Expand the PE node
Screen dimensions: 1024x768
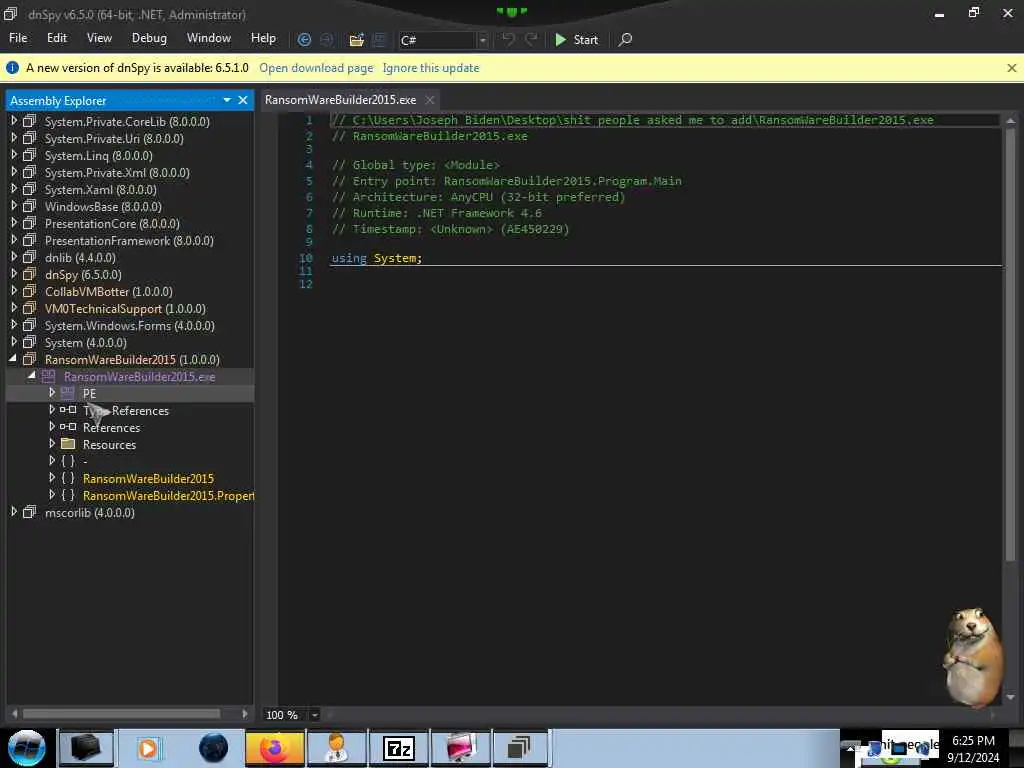coord(52,392)
